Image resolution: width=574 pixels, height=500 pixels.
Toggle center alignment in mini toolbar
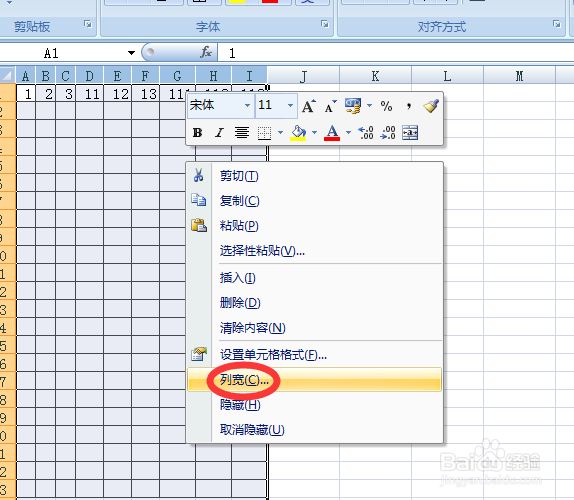click(x=242, y=133)
